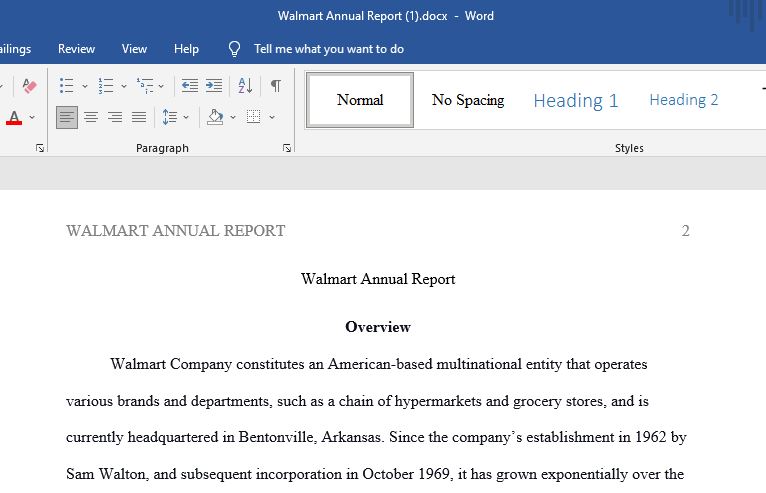The height and width of the screenshot is (493, 766).
Task: Decrease the paragraph indent
Action: tap(190, 86)
